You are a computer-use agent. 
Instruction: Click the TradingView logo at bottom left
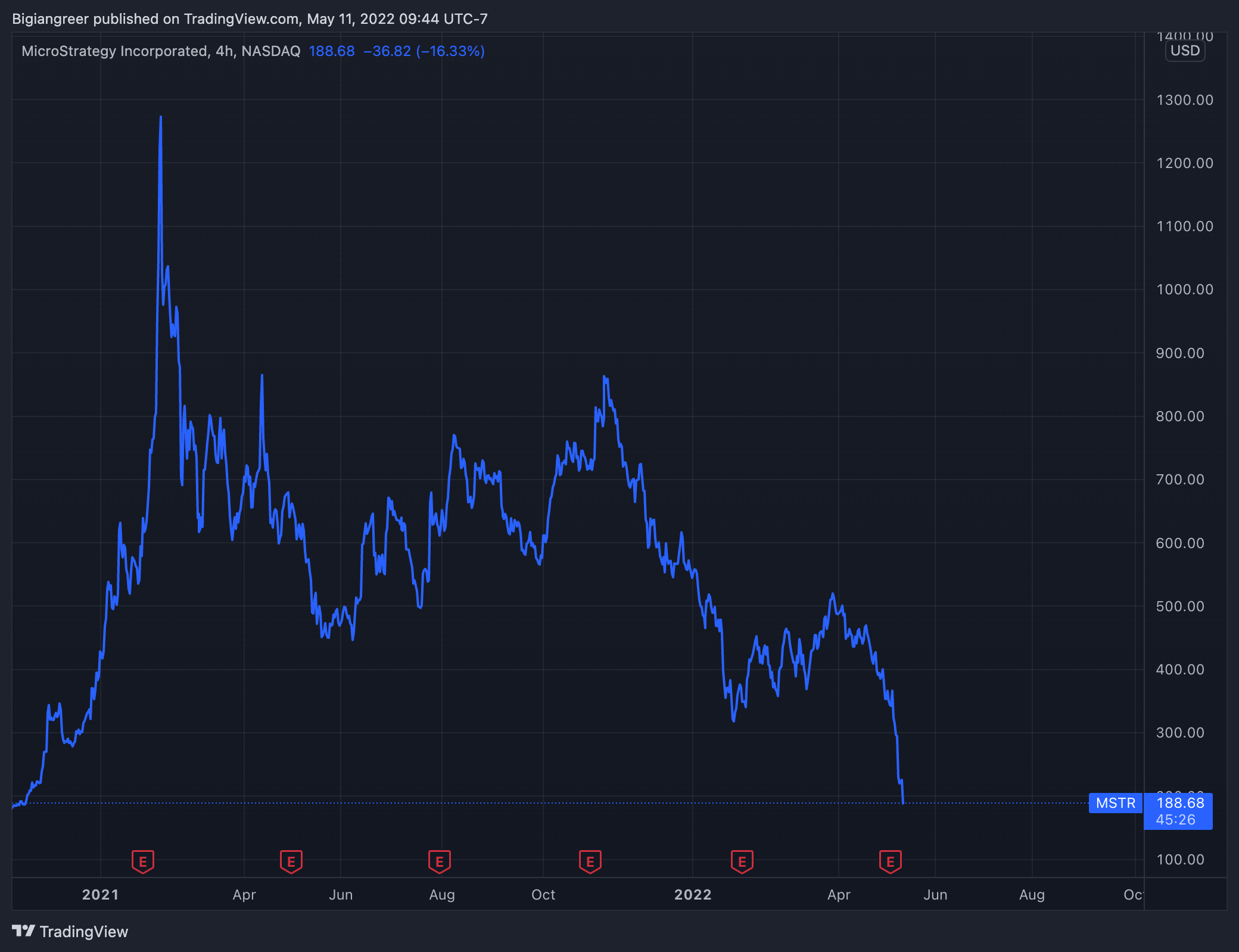[70, 932]
